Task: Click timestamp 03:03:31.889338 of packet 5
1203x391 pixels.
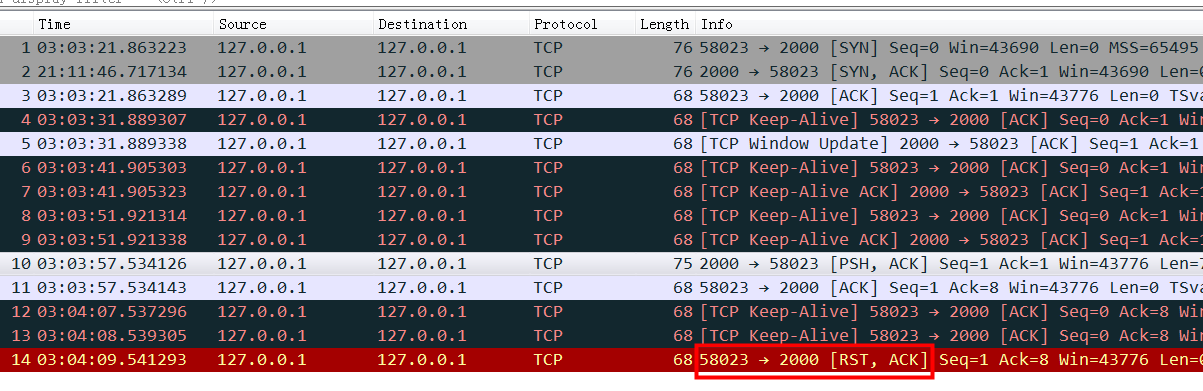Action: click(x=111, y=144)
